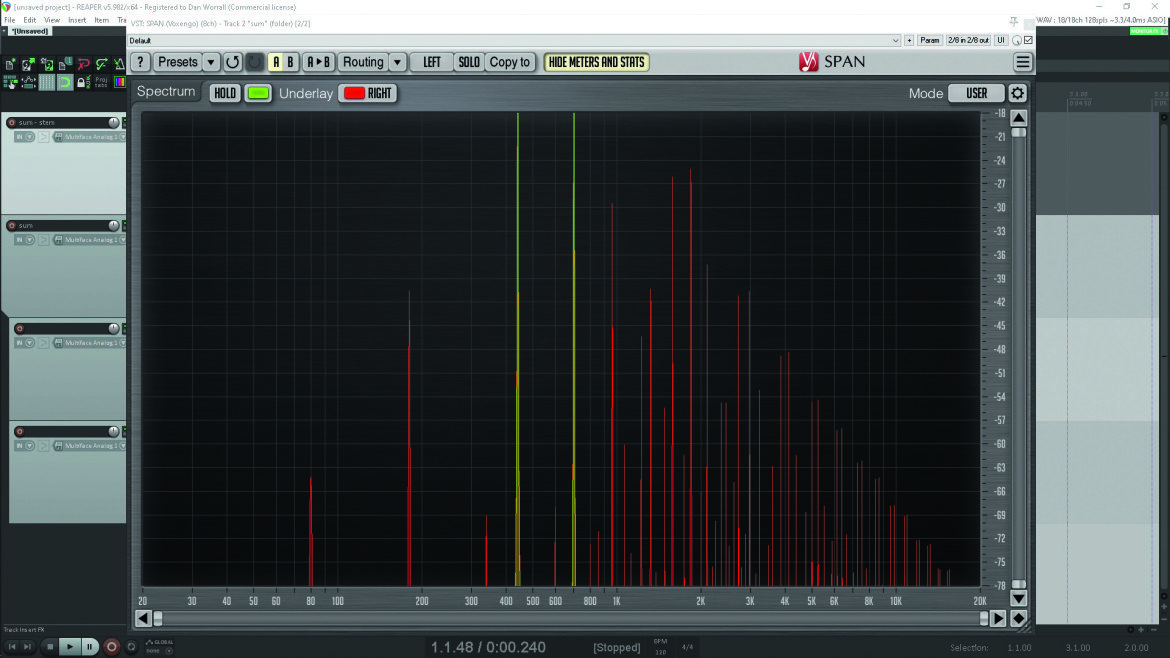Click the REAPER new project icon

[10, 65]
